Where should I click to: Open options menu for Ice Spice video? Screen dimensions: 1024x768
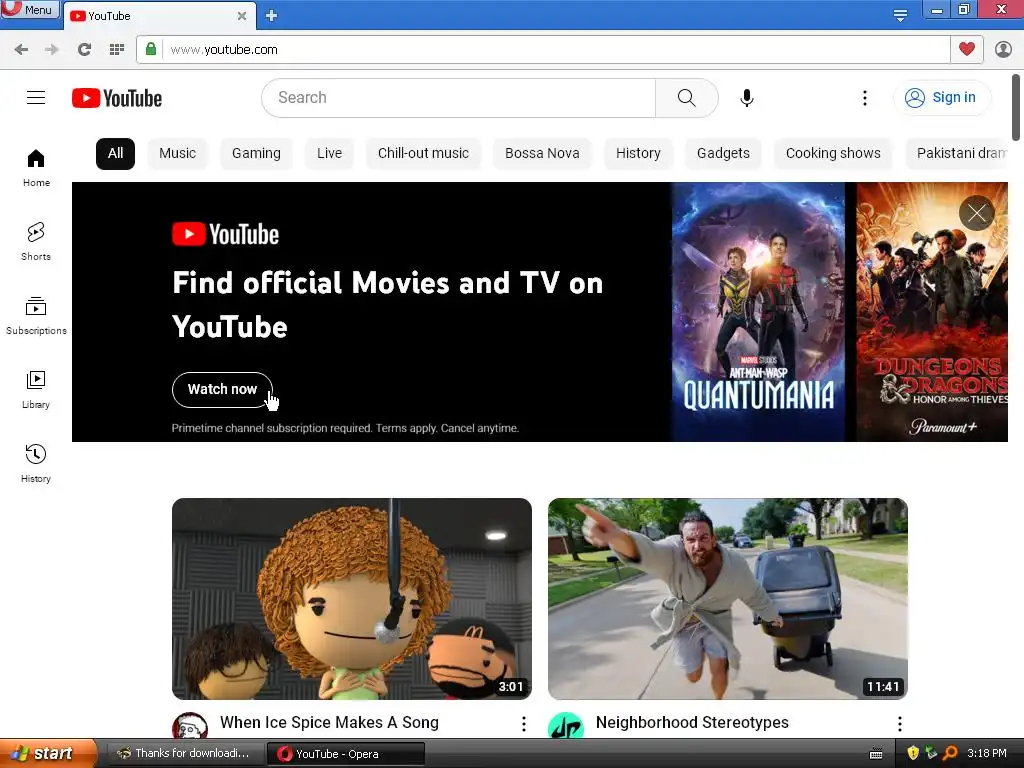click(524, 724)
